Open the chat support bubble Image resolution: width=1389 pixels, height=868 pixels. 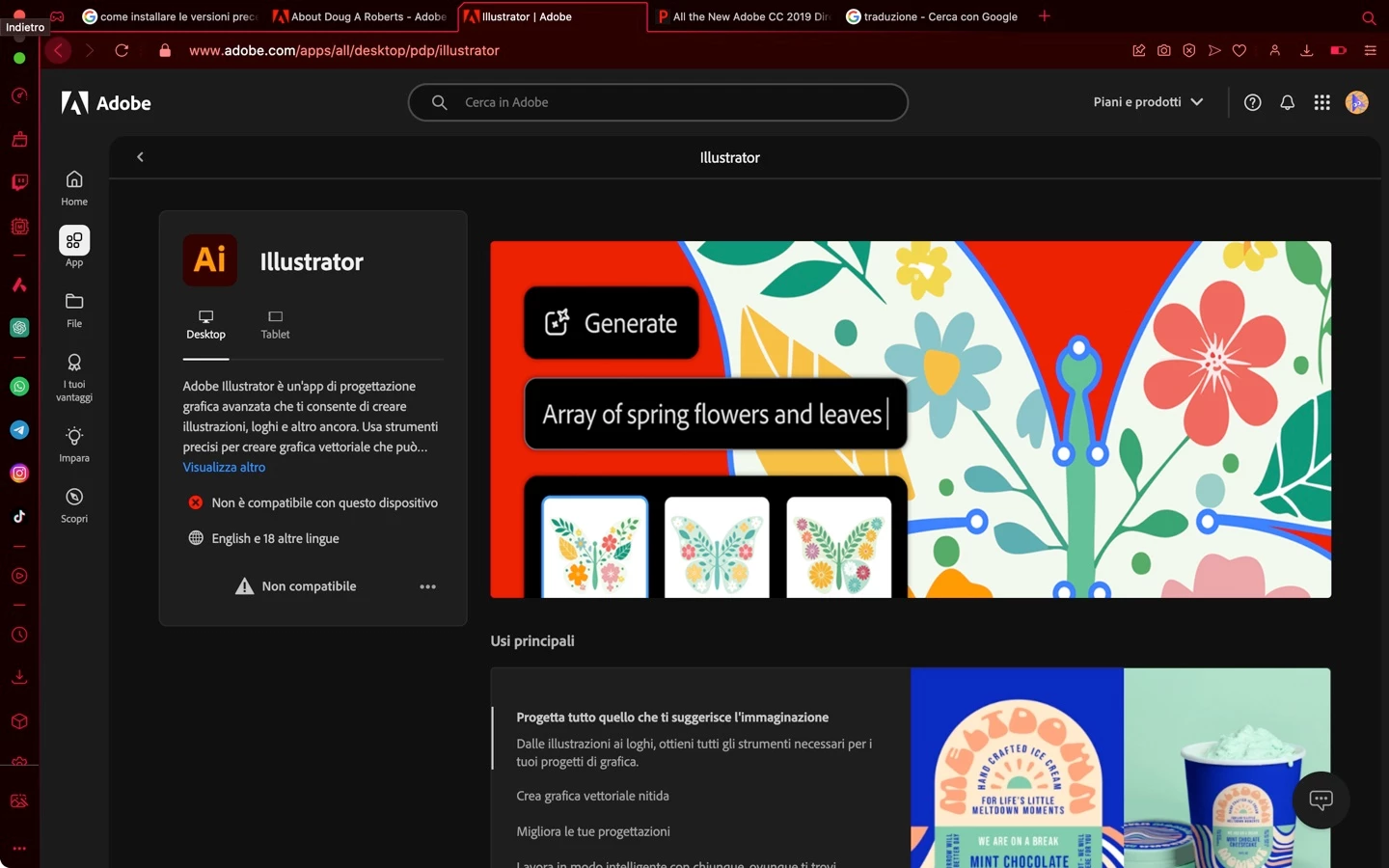click(1321, 800)
